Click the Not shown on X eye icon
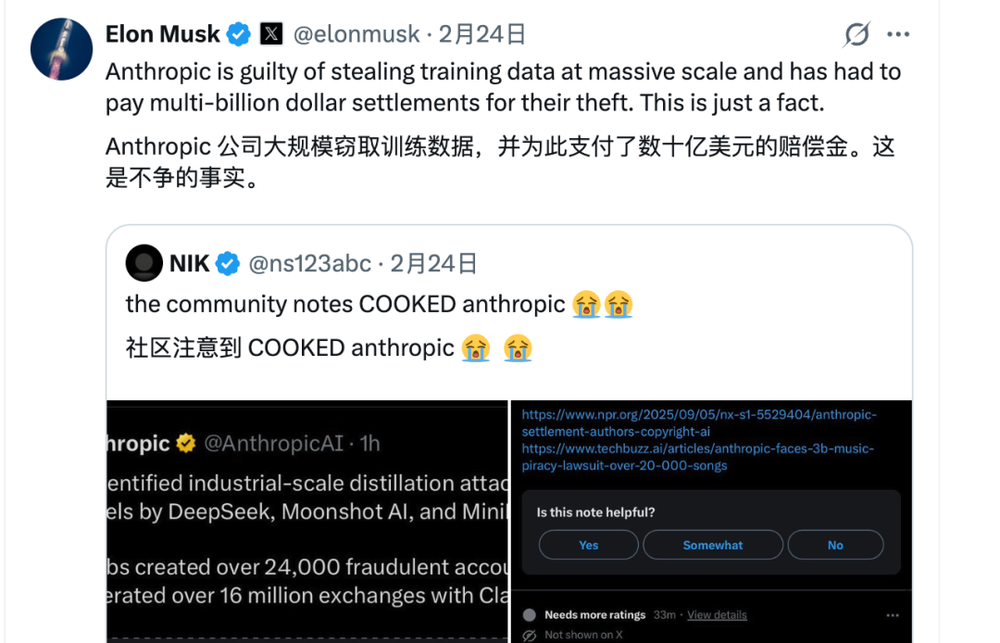Viewport: 1000px width, 643px height. click(530, 635)
